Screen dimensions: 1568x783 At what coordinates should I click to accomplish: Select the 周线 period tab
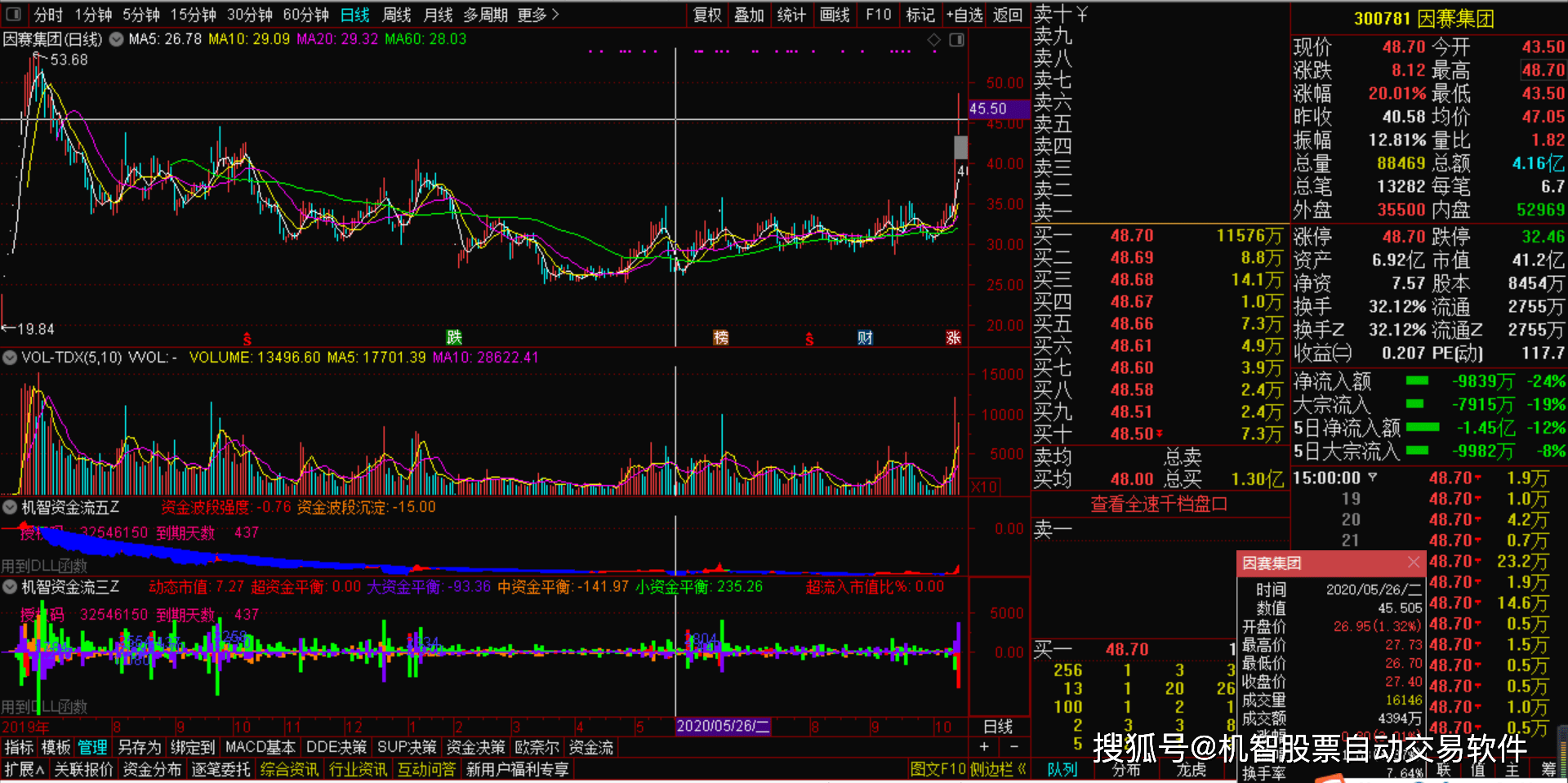[x=397, y=15]
